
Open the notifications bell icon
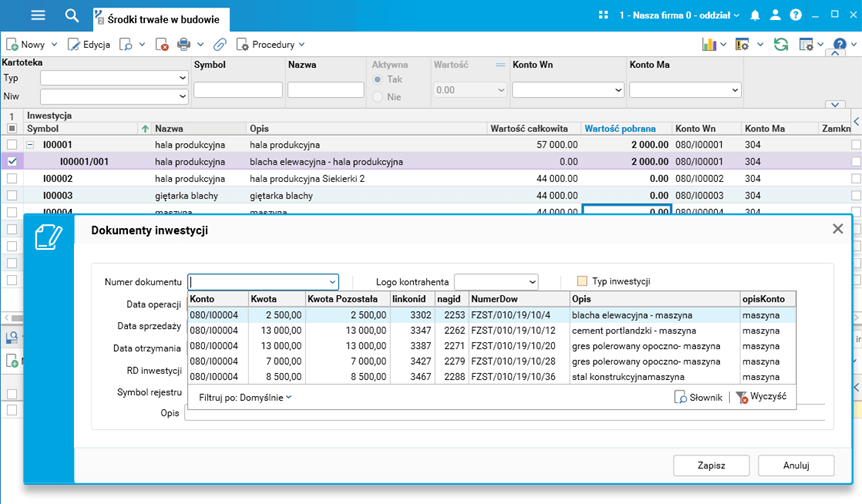tap(755, 15)
